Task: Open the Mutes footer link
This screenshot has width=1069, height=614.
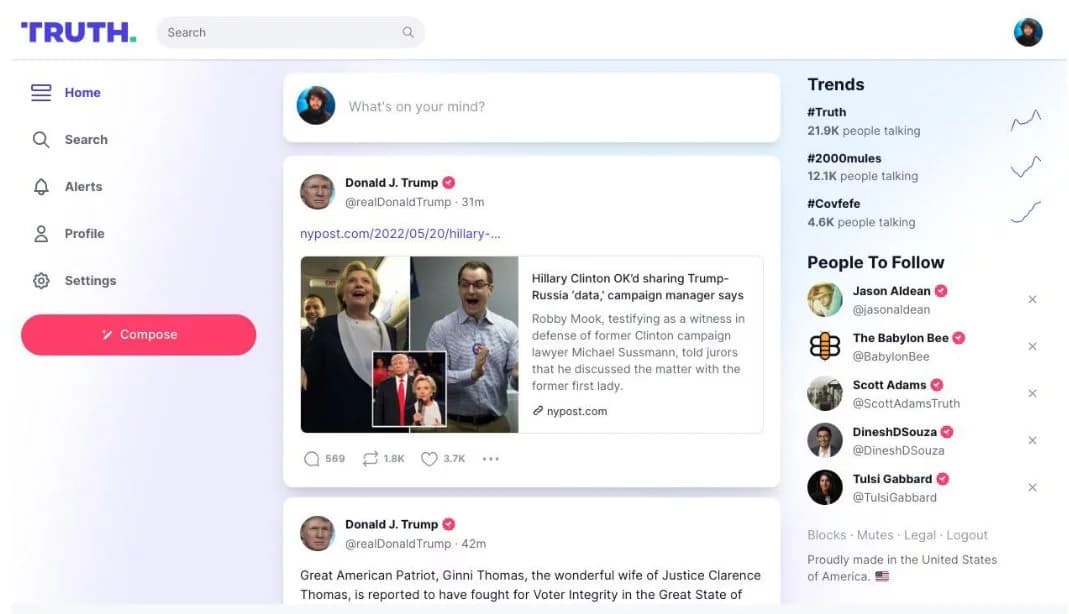Action: point(875,535)
